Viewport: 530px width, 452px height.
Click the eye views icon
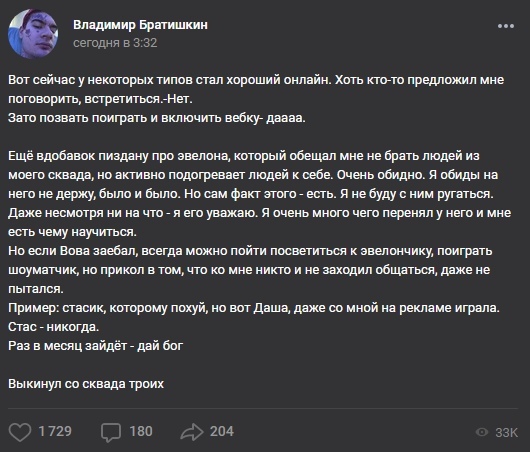pyautogui.click(x=482, y=432)
